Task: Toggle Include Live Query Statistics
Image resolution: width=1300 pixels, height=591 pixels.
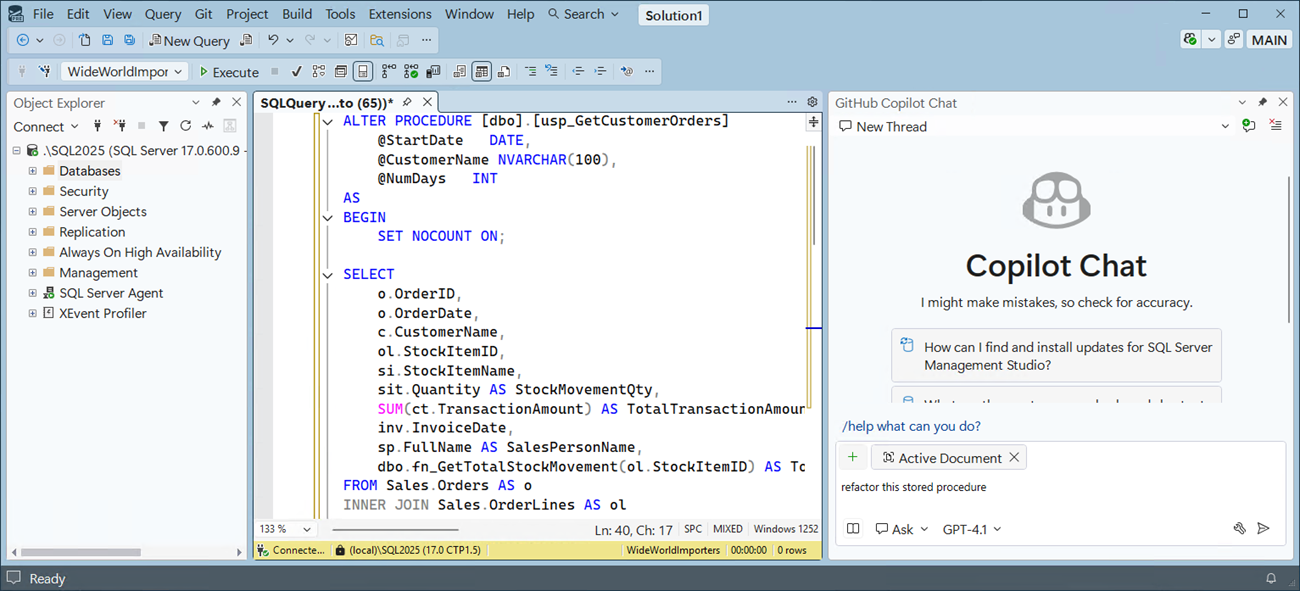Action: click(410, 72)
